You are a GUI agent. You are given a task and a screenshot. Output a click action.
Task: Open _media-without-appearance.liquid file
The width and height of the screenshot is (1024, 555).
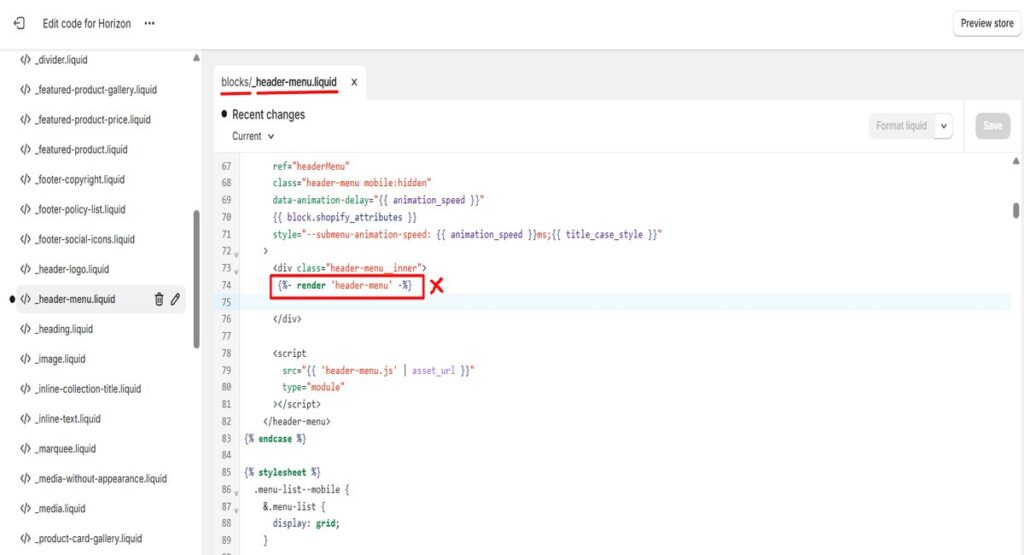click(x=101, y=479)
